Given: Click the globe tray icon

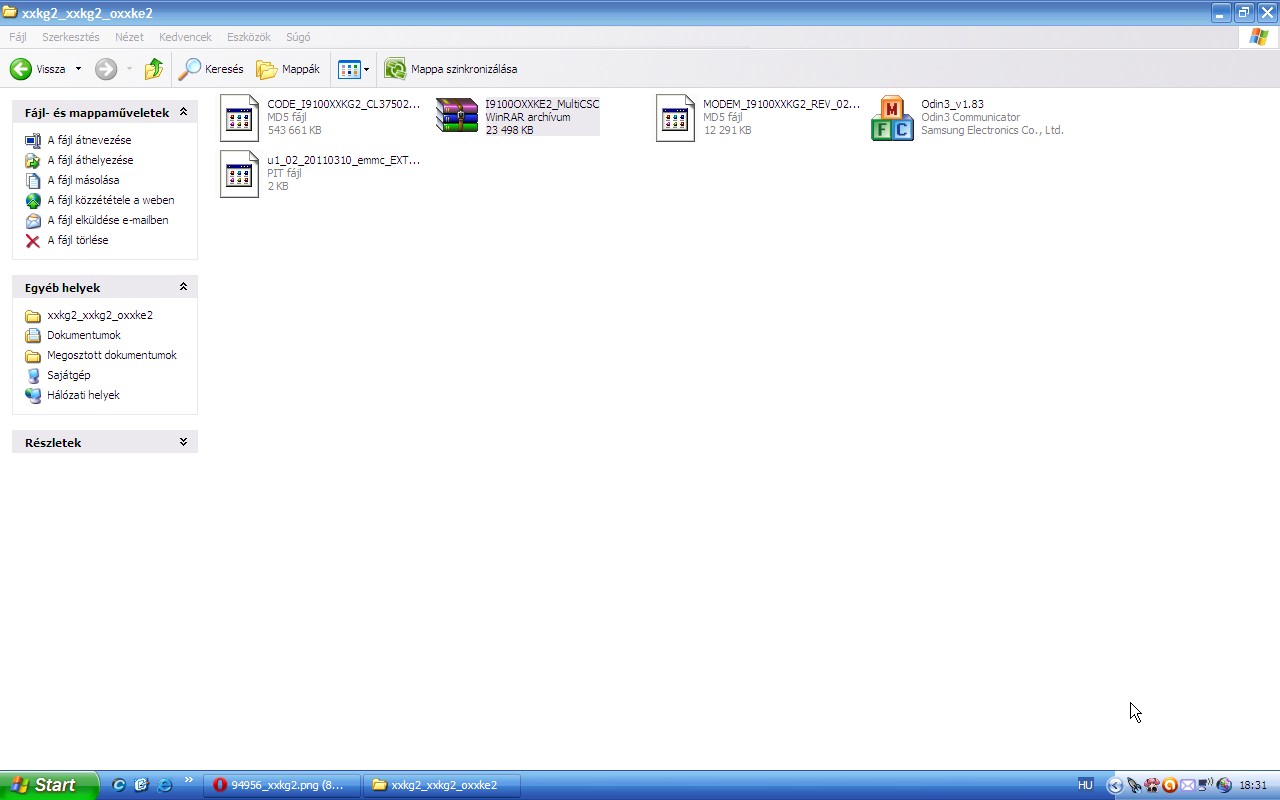Looking at the screenshot, I should coord(1224,785).
